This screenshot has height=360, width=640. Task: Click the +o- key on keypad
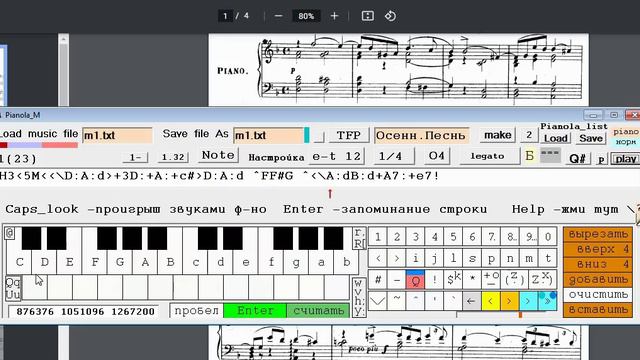click(x=491, y=280)
